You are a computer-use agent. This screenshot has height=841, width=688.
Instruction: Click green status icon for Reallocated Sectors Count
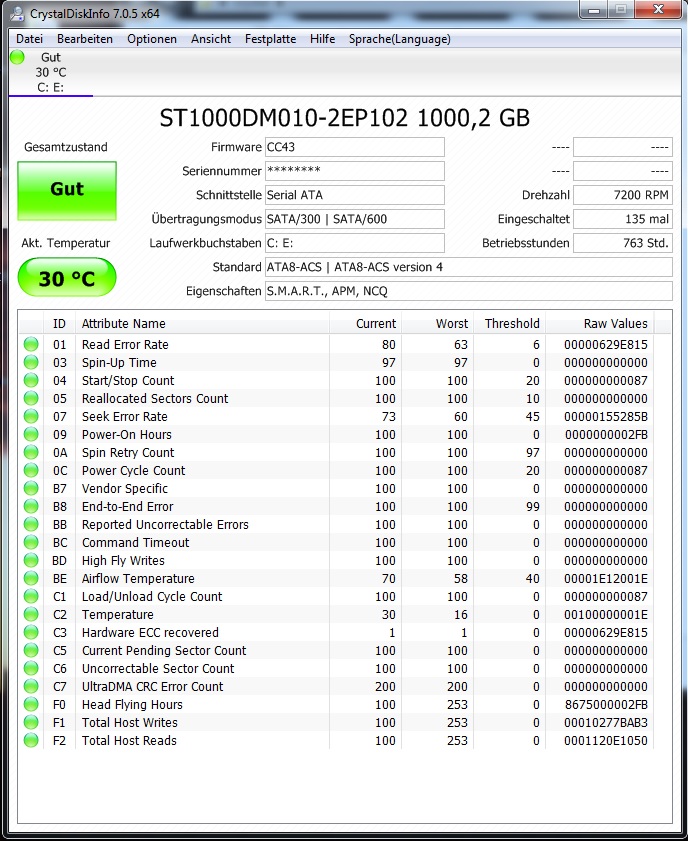coord(31,399)
